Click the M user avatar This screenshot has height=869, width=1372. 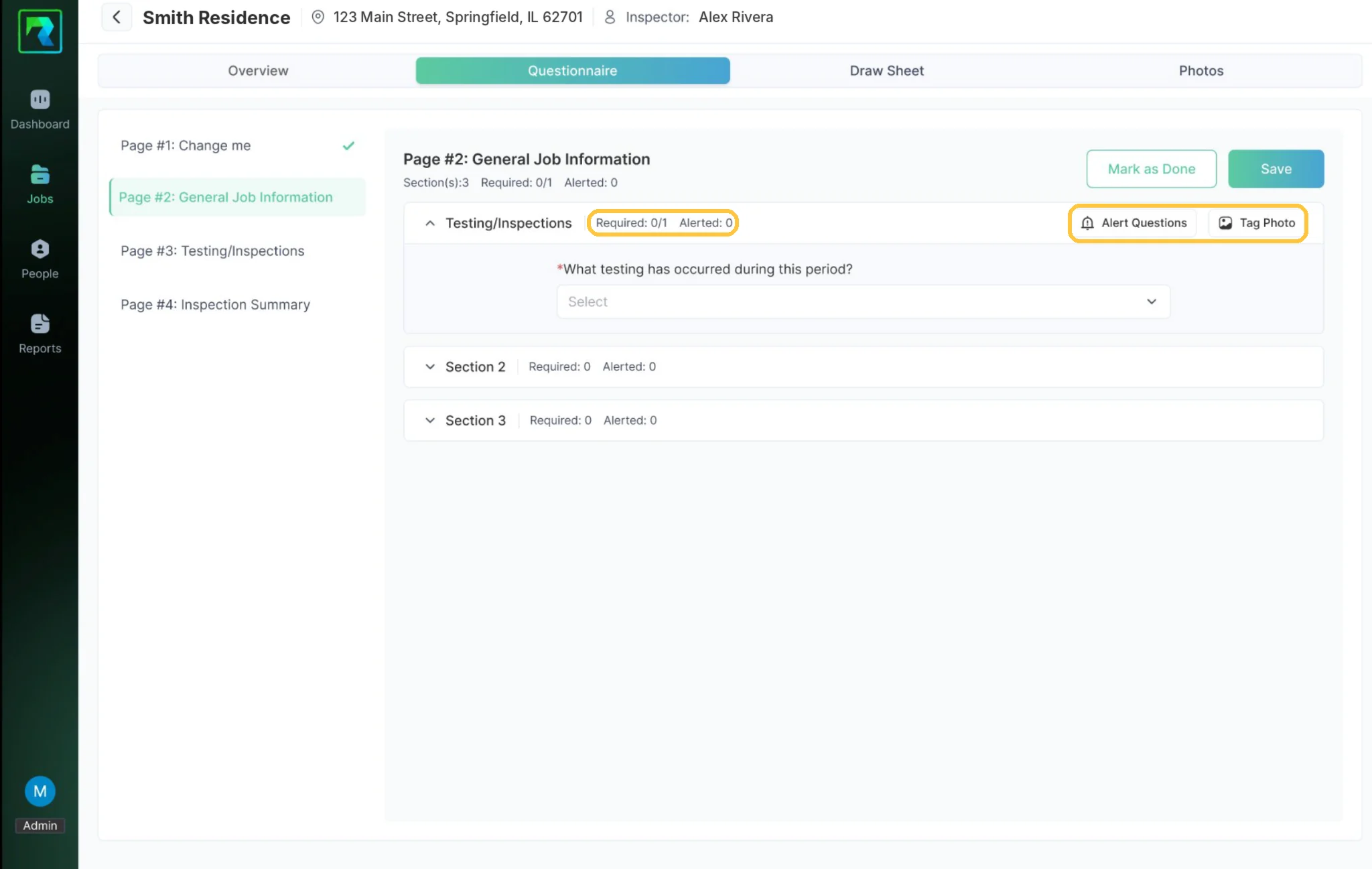pyautogui.click(x=40, y=791)
